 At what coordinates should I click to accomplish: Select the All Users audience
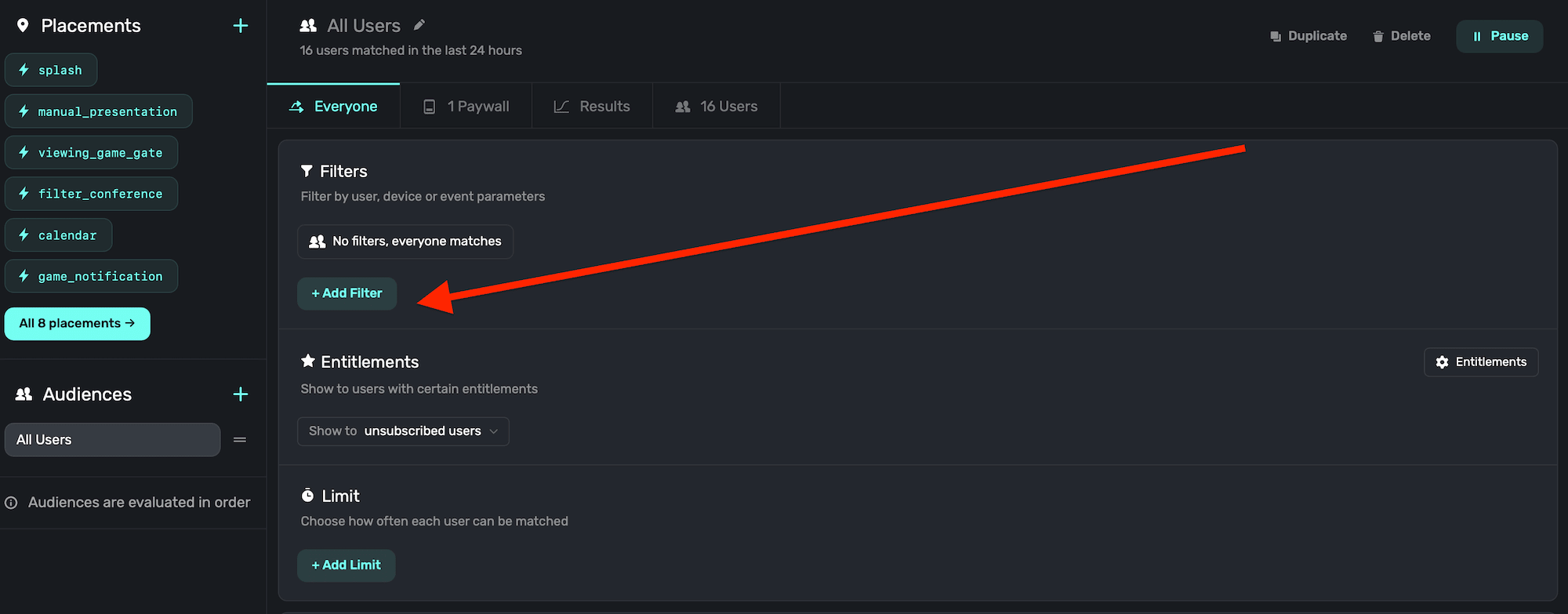(112, 440)
